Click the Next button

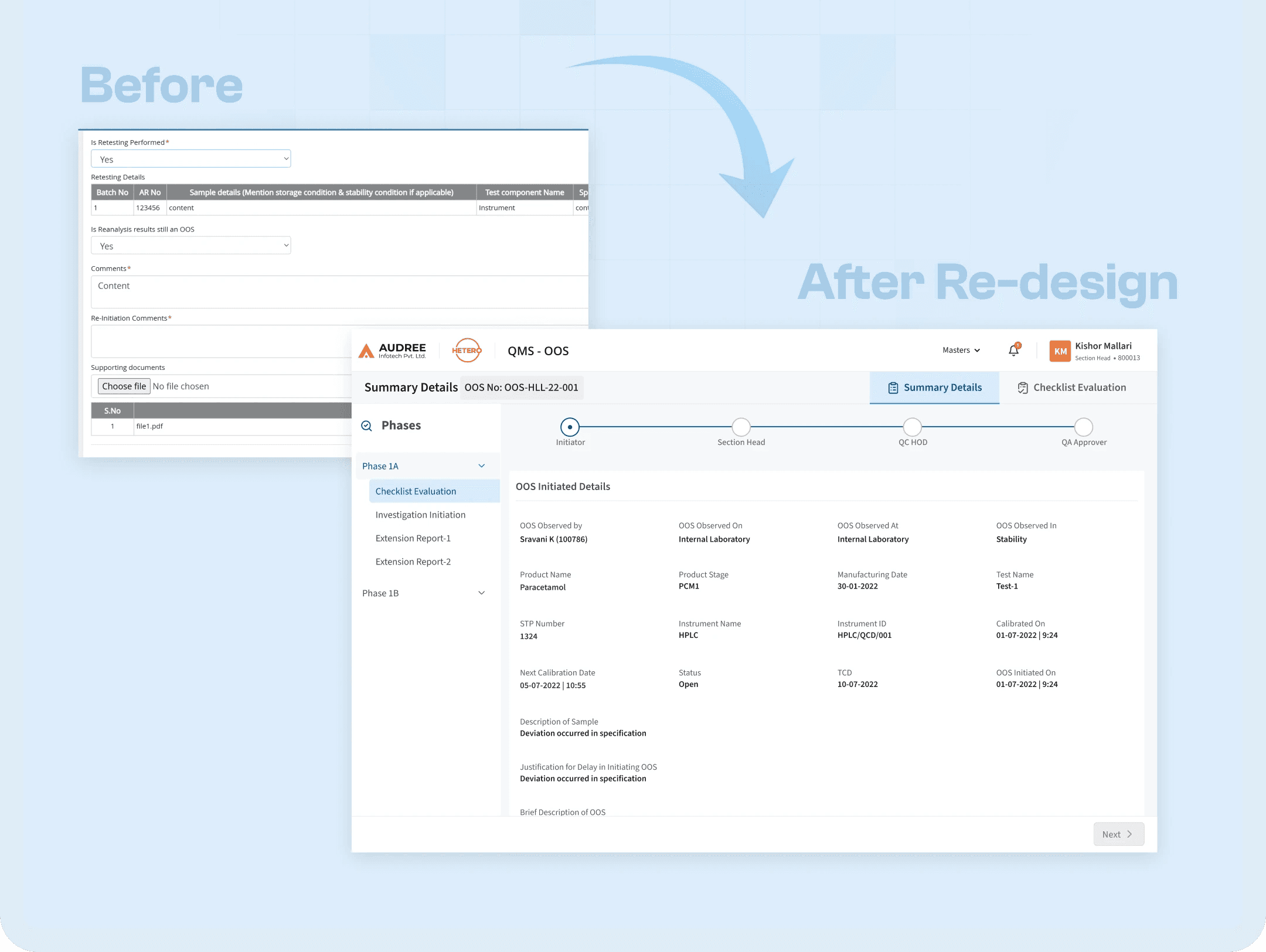pyautogui.click(x=1118, y=834)
